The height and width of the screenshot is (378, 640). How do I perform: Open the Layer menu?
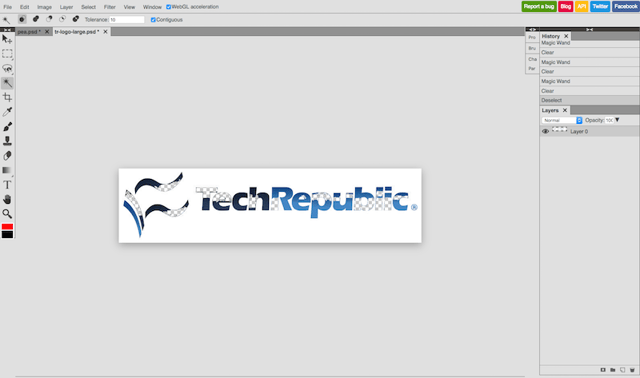(66, 7)
